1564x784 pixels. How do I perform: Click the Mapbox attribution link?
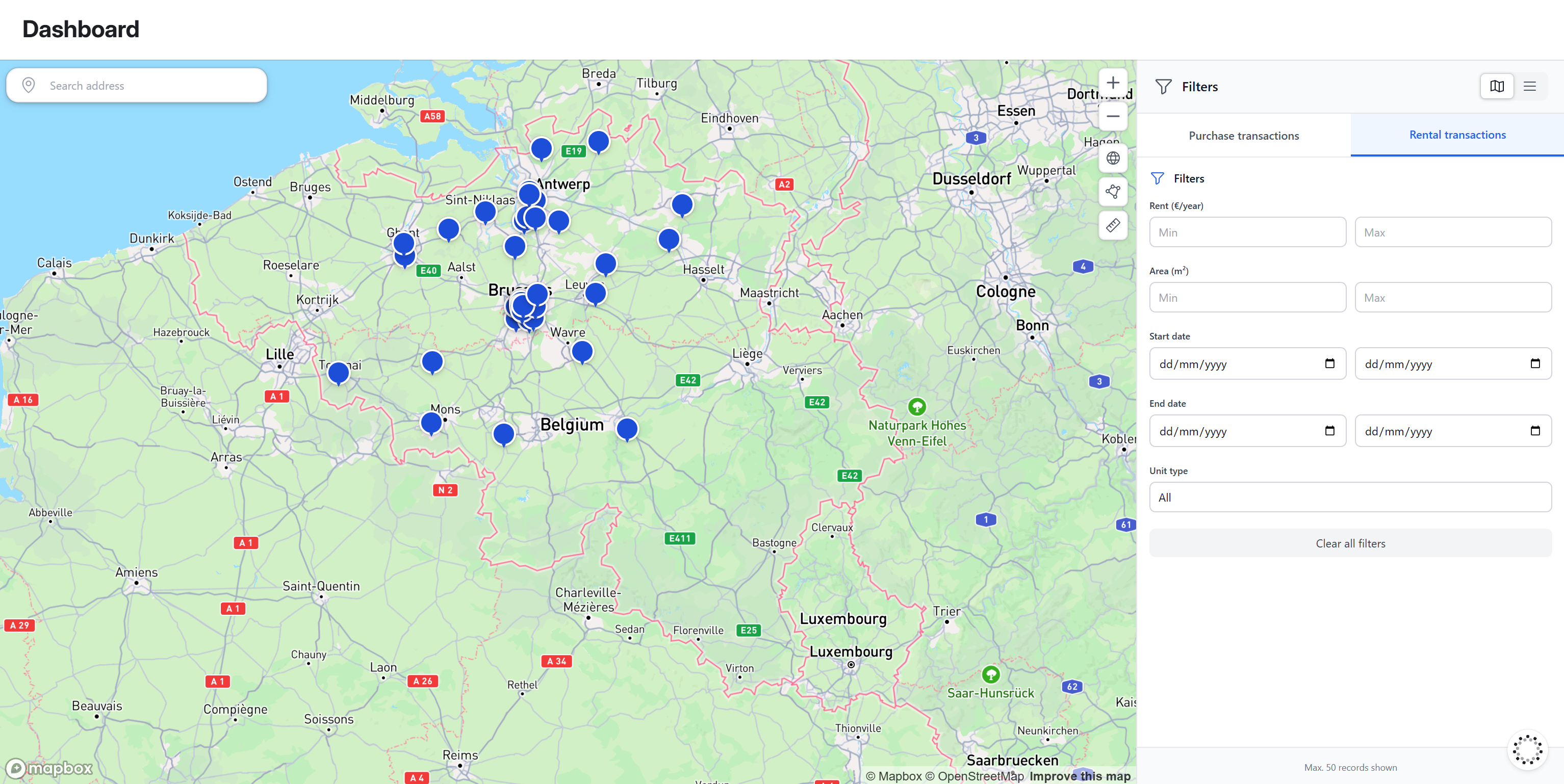pyautogui.click(x=894, y=776)
